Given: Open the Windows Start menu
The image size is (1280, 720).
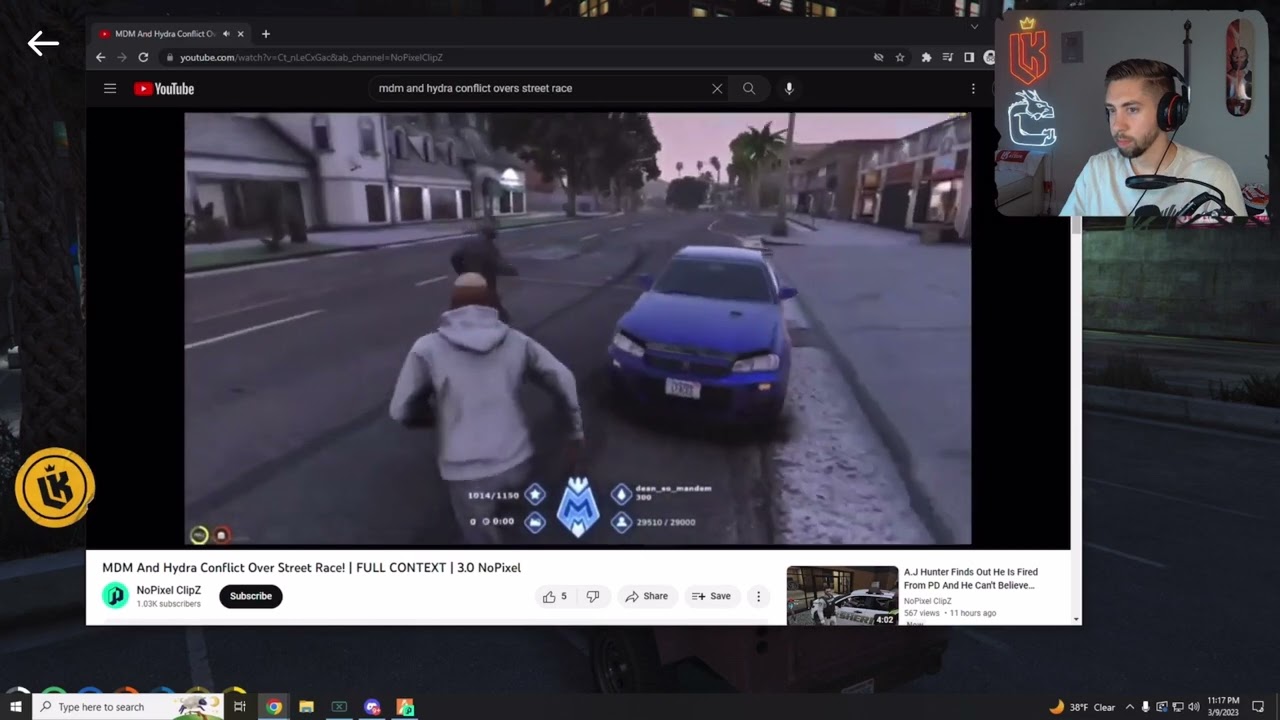Looking at the screenshot, I should coord(16,707).
